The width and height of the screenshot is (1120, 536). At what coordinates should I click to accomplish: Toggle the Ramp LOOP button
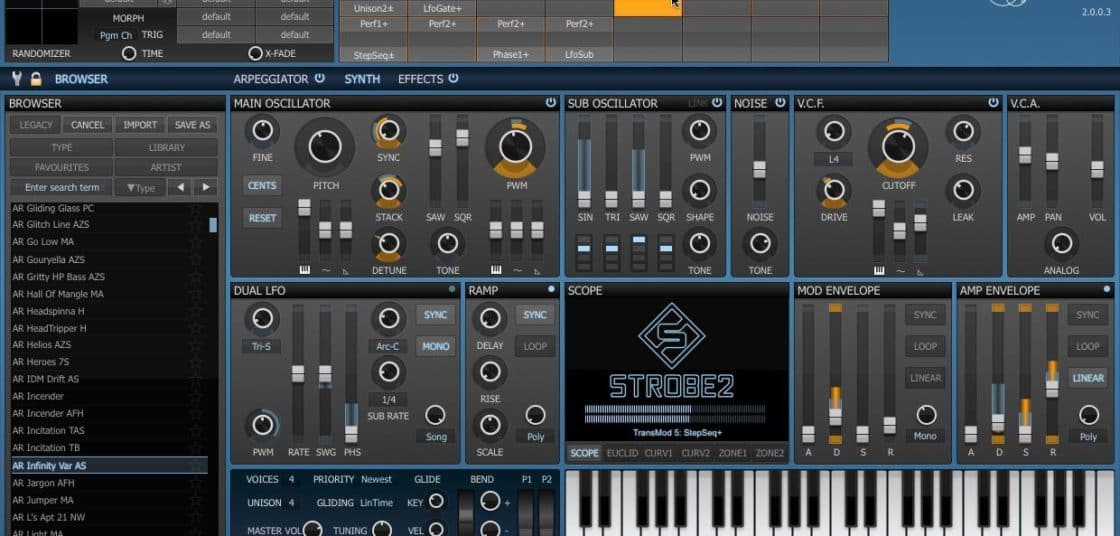point(535,347)
